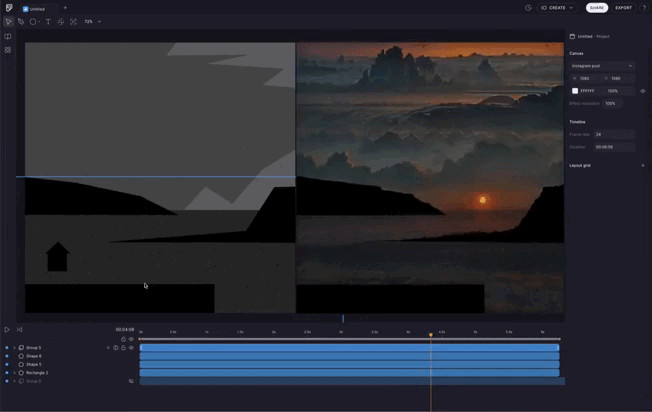Screen dimensions: 652x412
Task: Play the animation
Action: (7, 329)
